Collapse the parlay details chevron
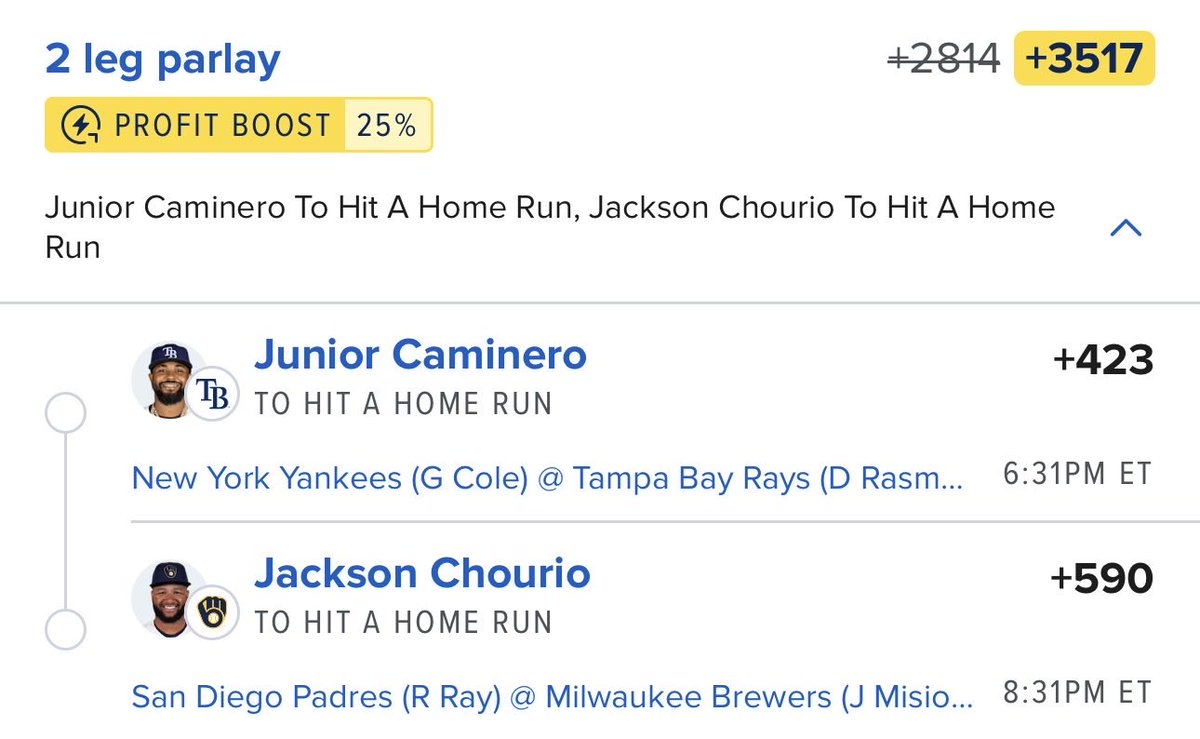The image size is (1200, 739). tap(1127, 229)
